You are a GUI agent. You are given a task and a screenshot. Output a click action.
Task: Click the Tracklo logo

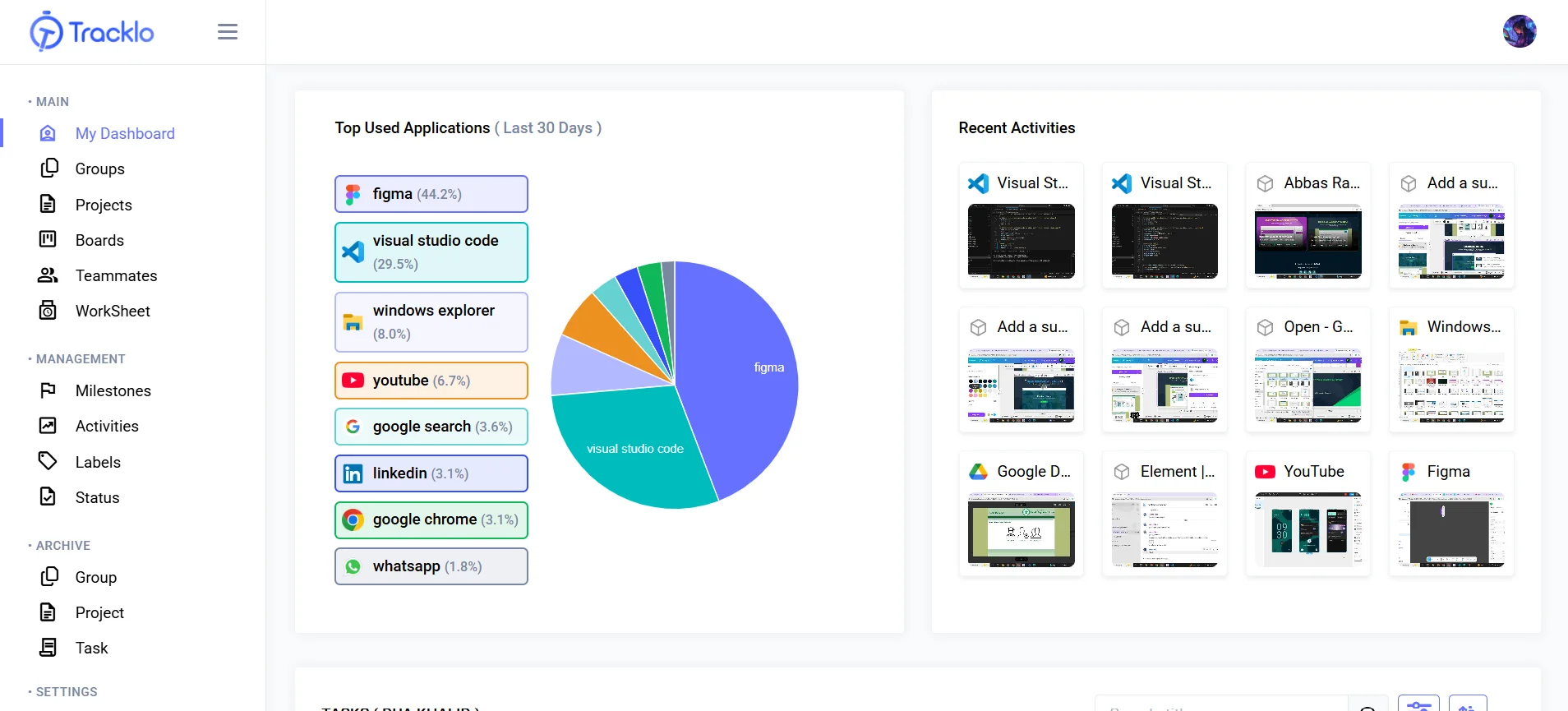pos(92,32)
